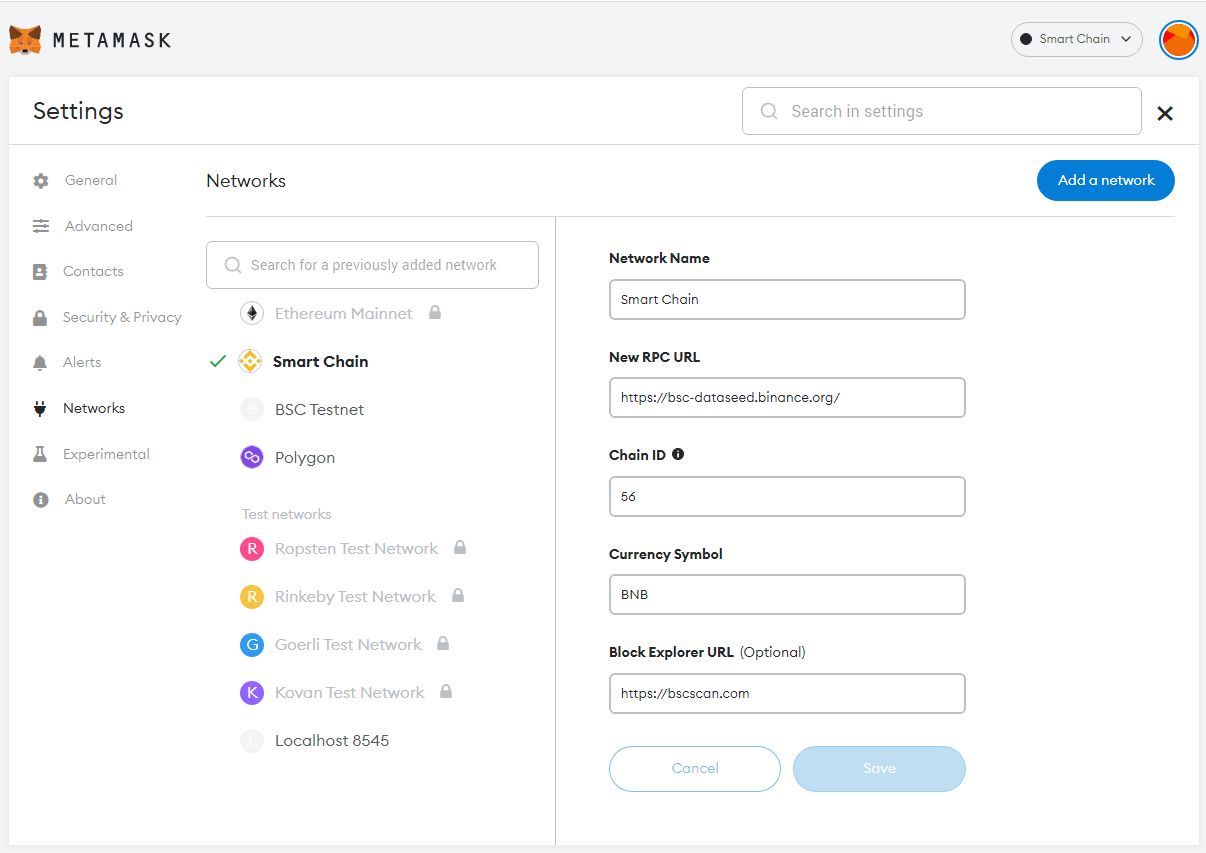The height and width of the screenshot is (853, 1206).
Task: Click the pink Ropsten R icon
Action: coord(252,548)
